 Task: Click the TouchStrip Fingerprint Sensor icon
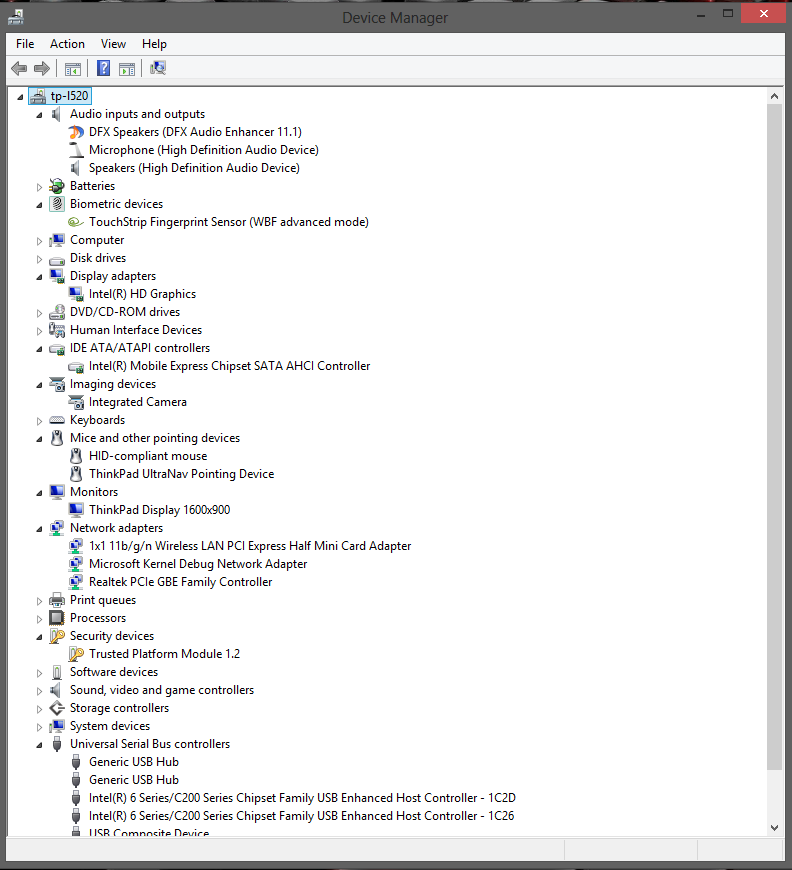tap(75, 222)
